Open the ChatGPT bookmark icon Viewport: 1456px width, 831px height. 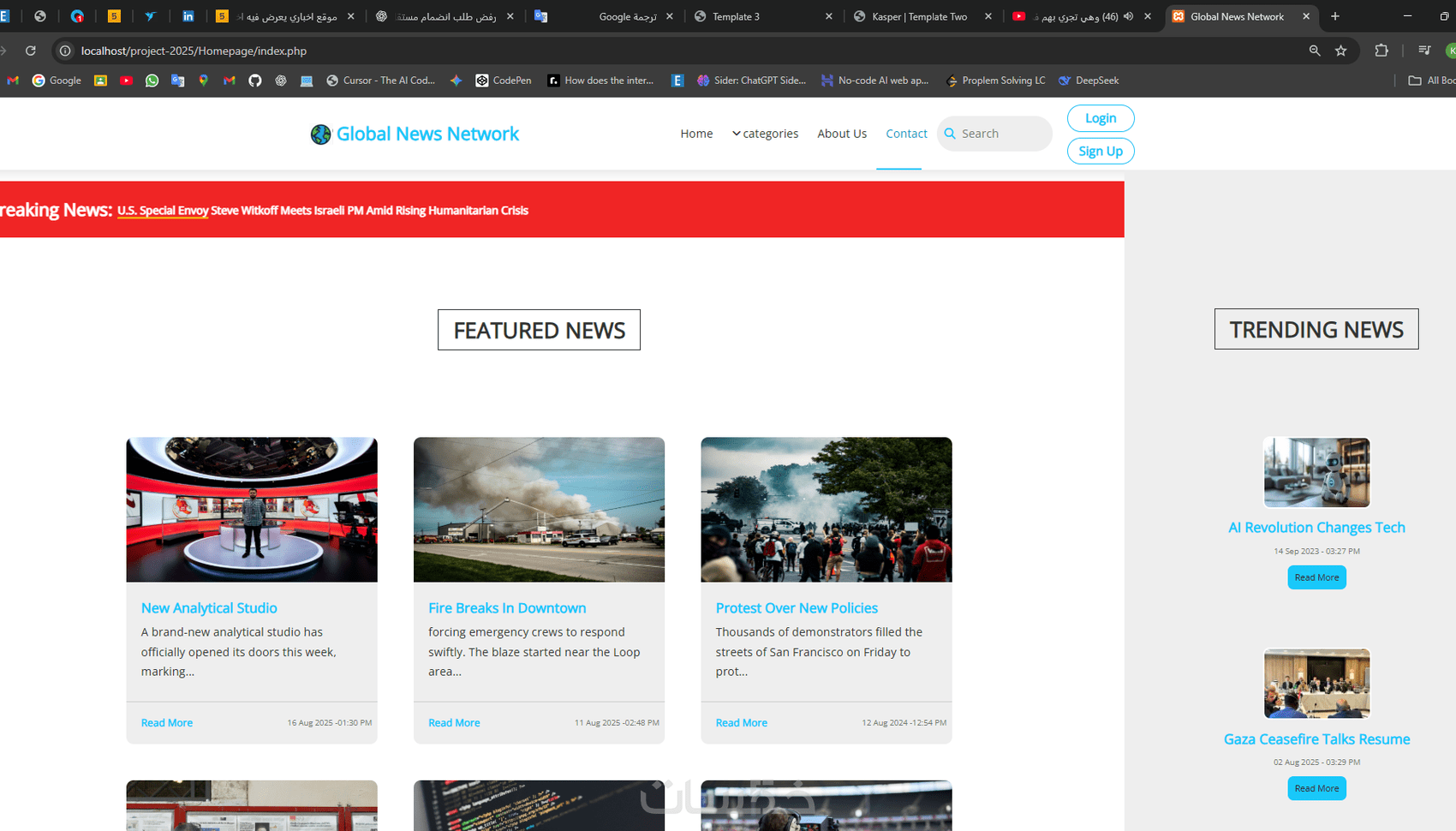281,81
